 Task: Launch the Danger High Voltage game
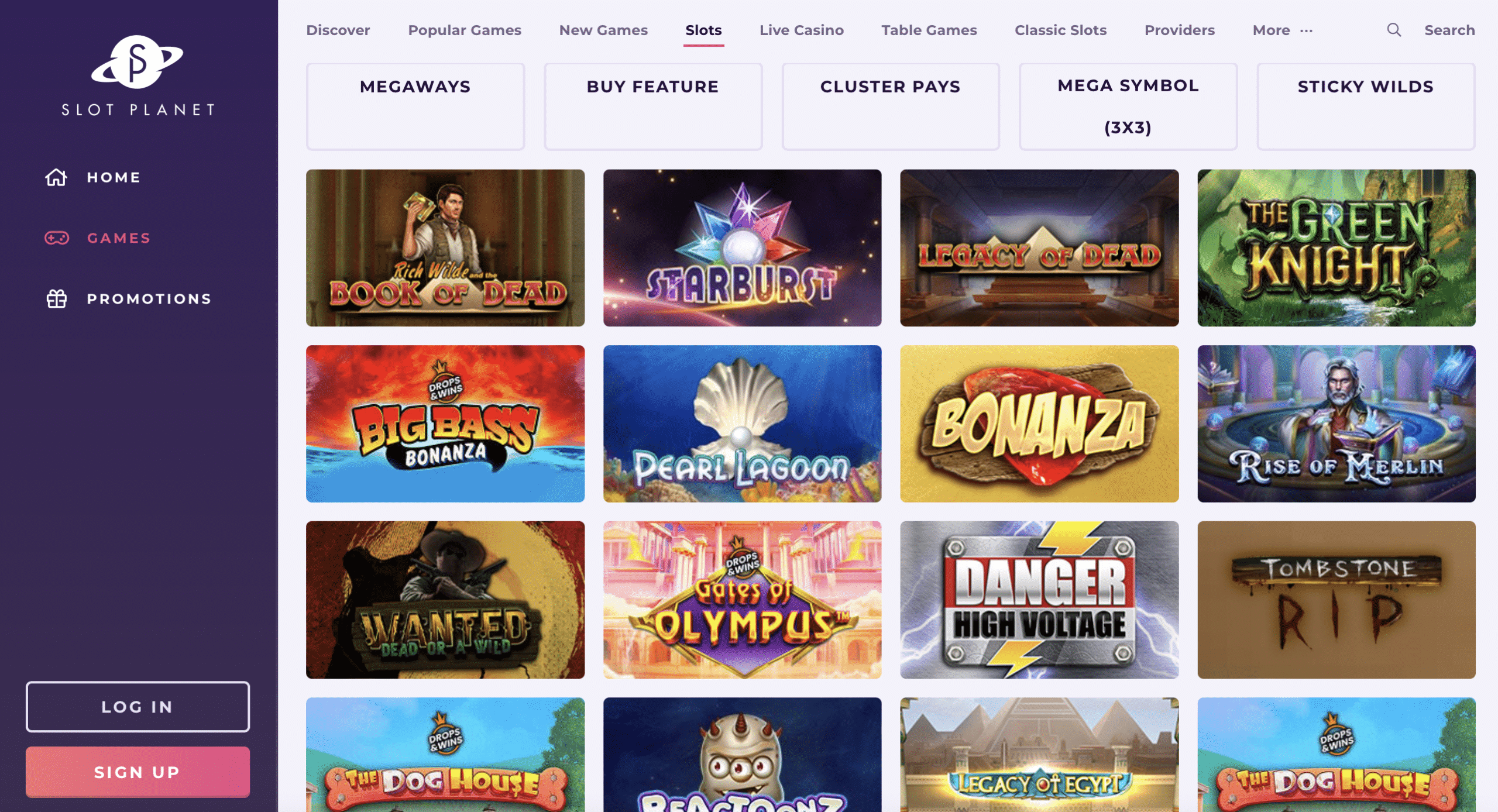[x=1039, y=600]
